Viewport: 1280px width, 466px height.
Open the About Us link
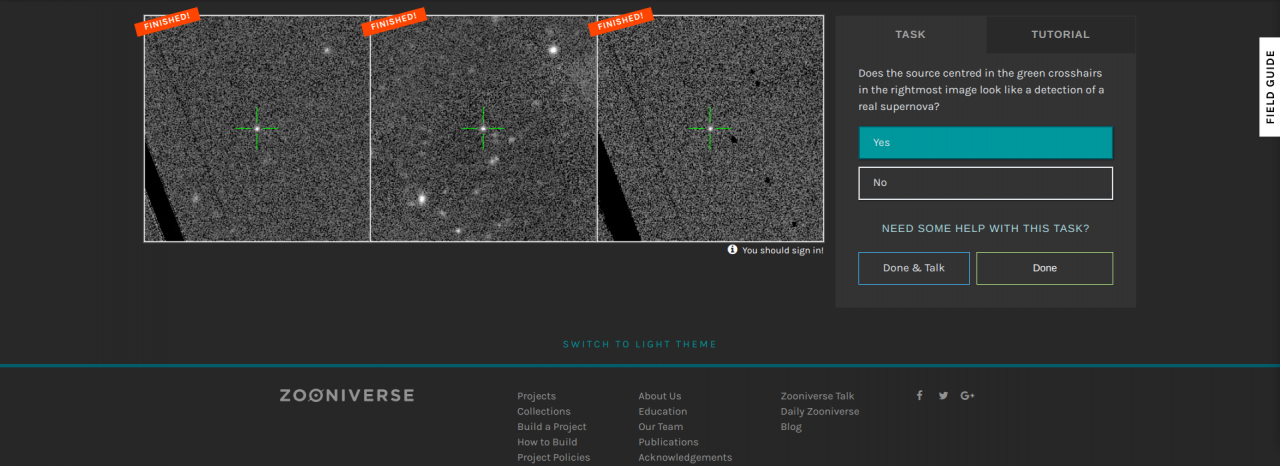[660, 396]
